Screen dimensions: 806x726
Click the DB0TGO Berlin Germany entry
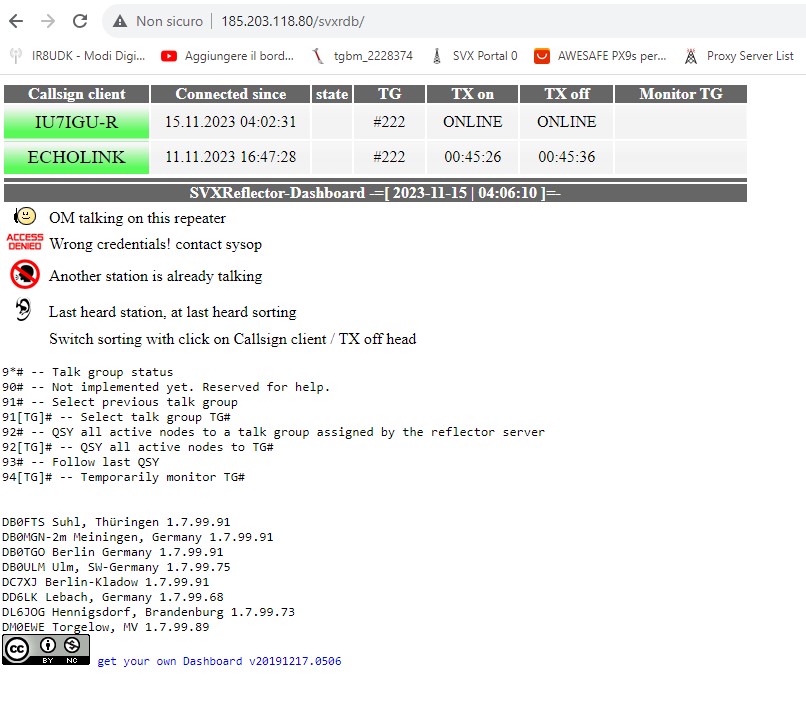[x=113, y=552]
